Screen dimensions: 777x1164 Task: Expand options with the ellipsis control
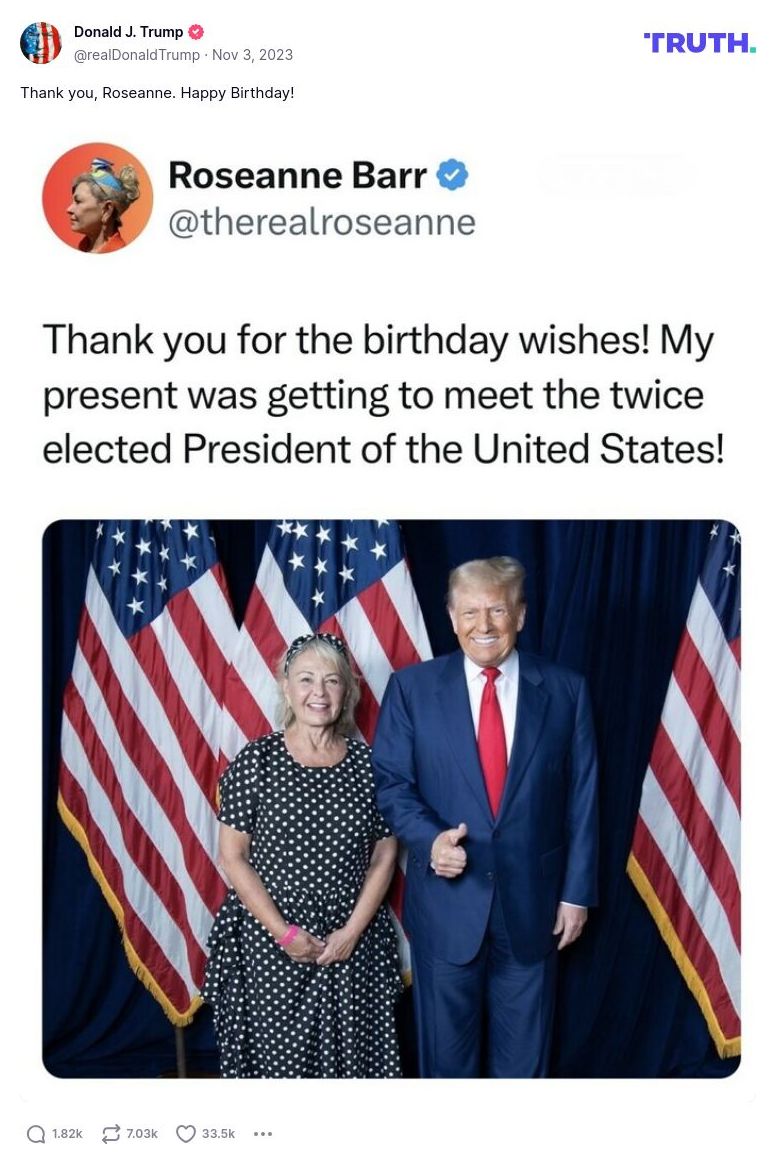coord(263,1134)
